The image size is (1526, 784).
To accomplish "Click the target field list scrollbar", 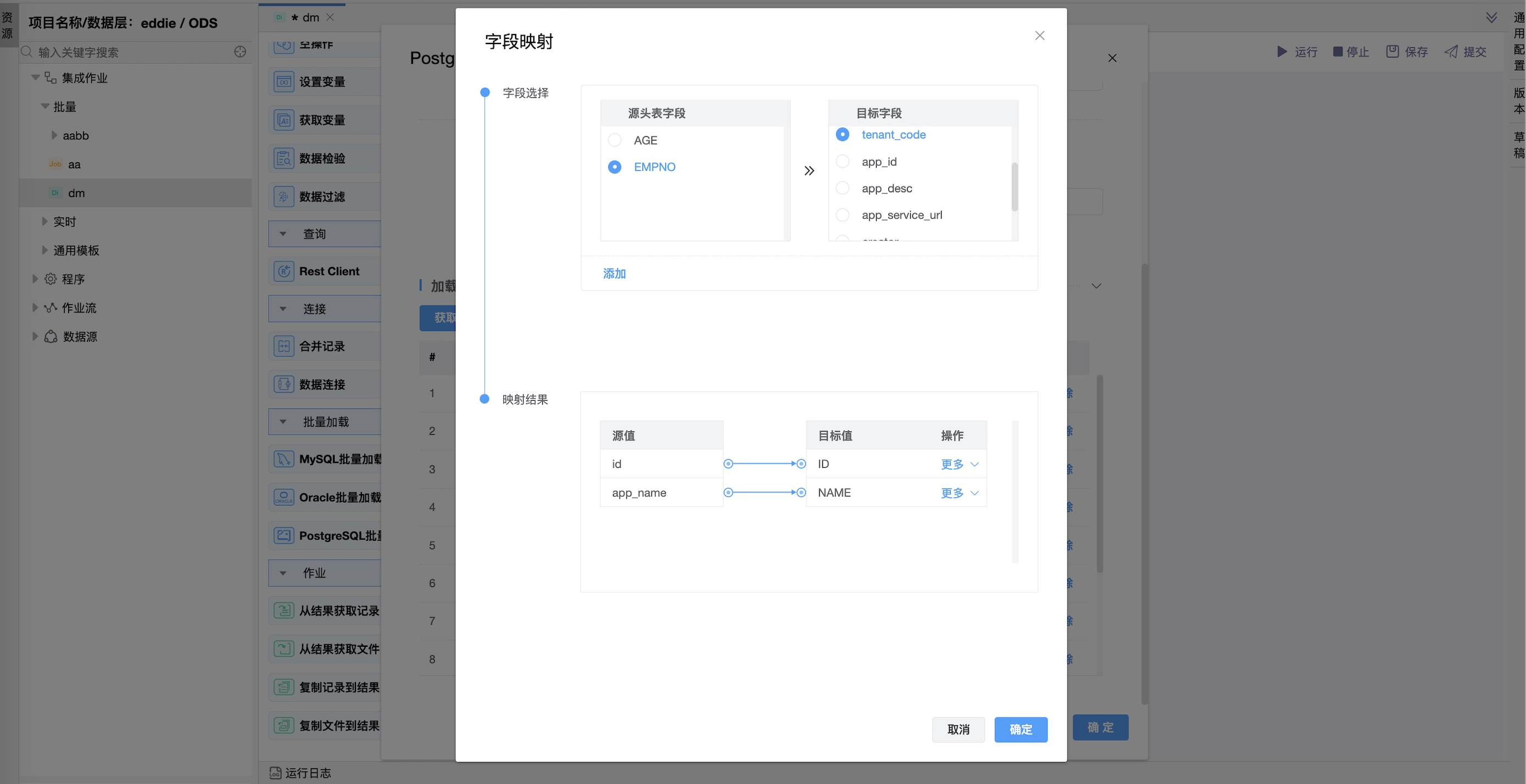I will click(x=1015, y=187).
